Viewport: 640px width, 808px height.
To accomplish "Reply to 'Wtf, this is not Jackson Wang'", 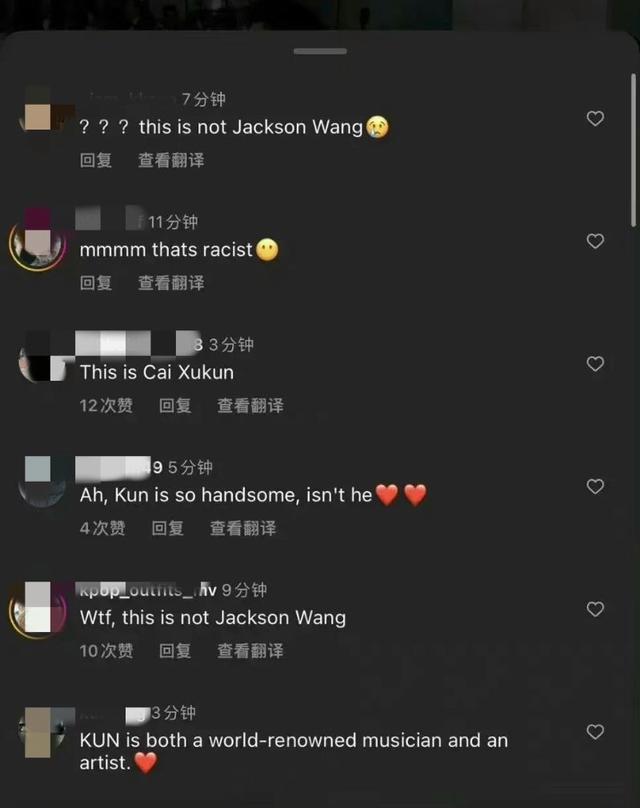I will click(175, 651).
